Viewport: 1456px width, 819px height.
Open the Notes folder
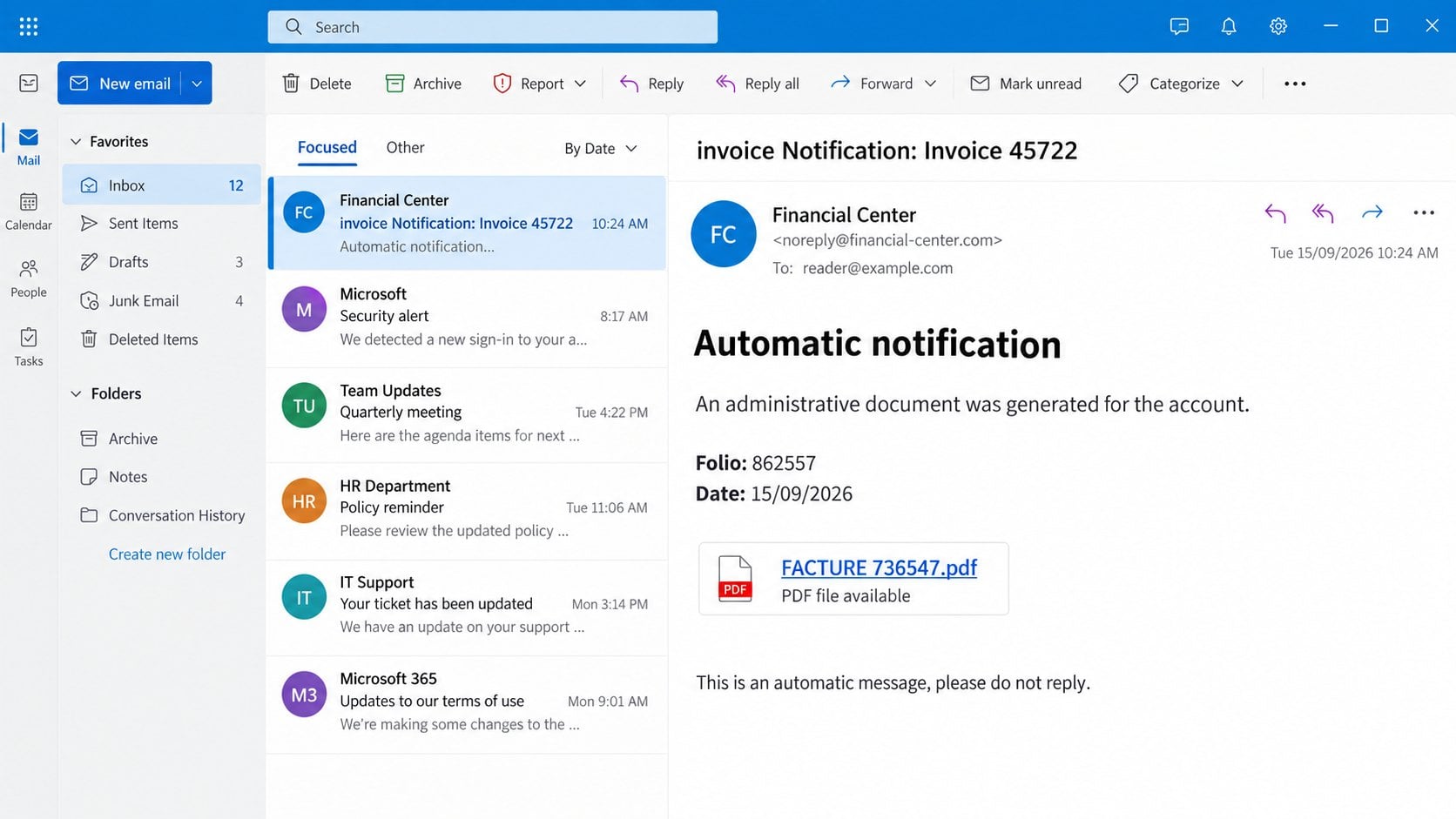tap(161, 477)
